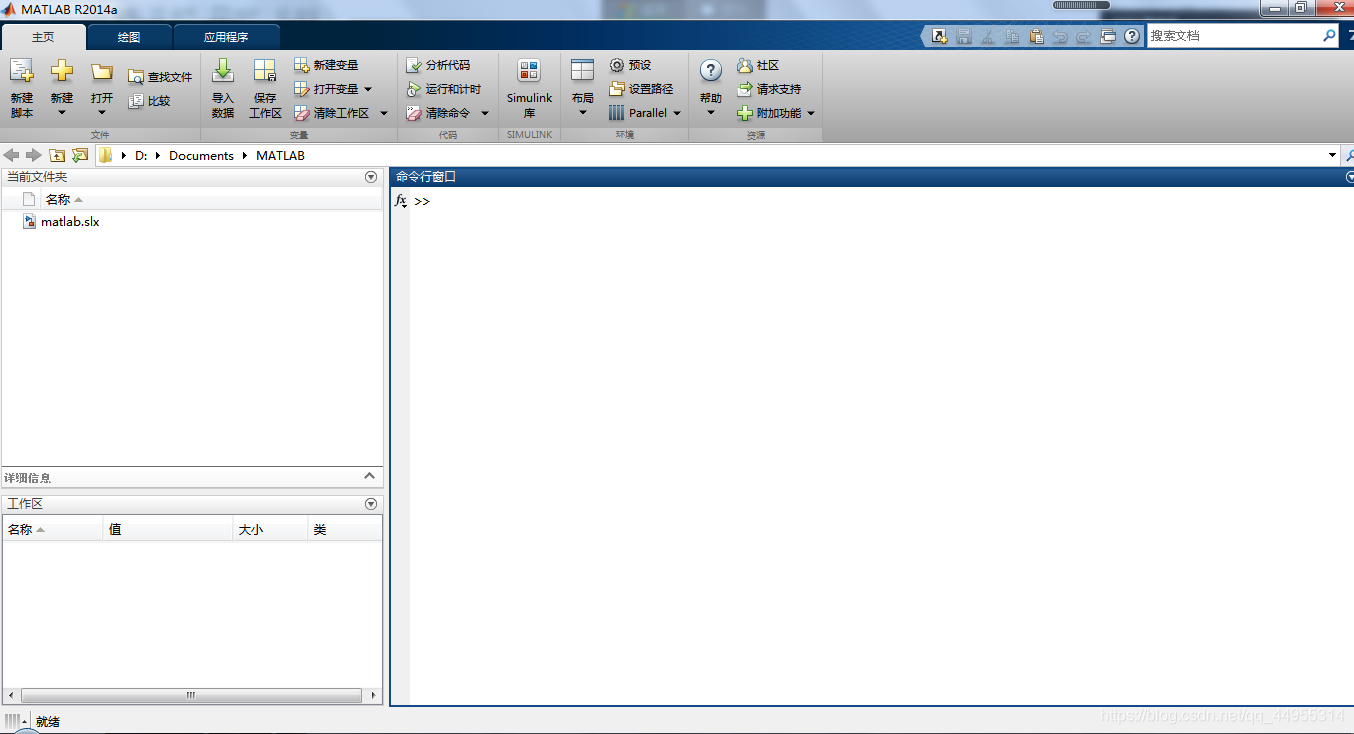The width and height of the screenshot is (1354, 734).
Task: Sort workspace by 类 column
Action: (x=344, y=530)
